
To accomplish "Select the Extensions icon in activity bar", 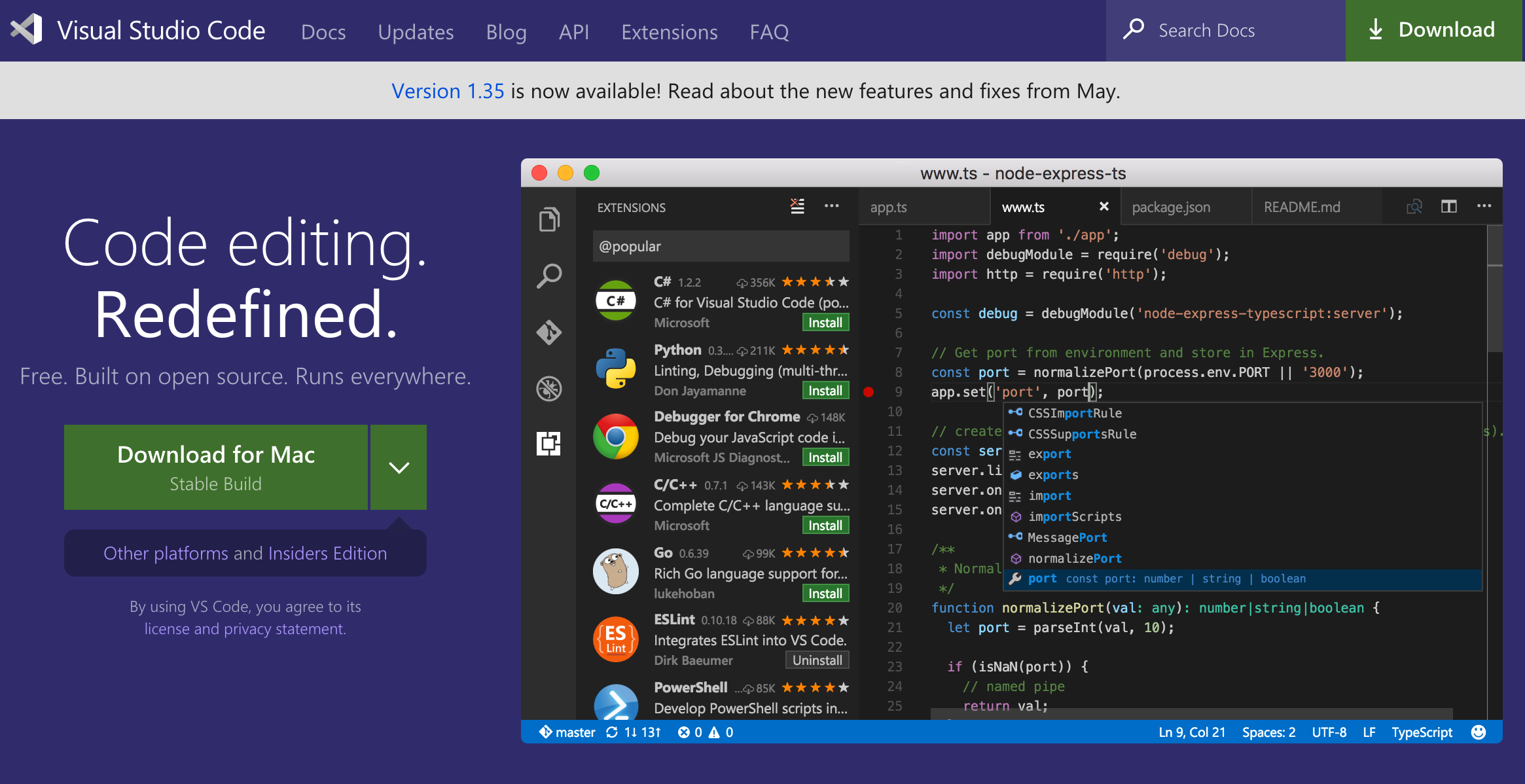I will pos(549,444).
